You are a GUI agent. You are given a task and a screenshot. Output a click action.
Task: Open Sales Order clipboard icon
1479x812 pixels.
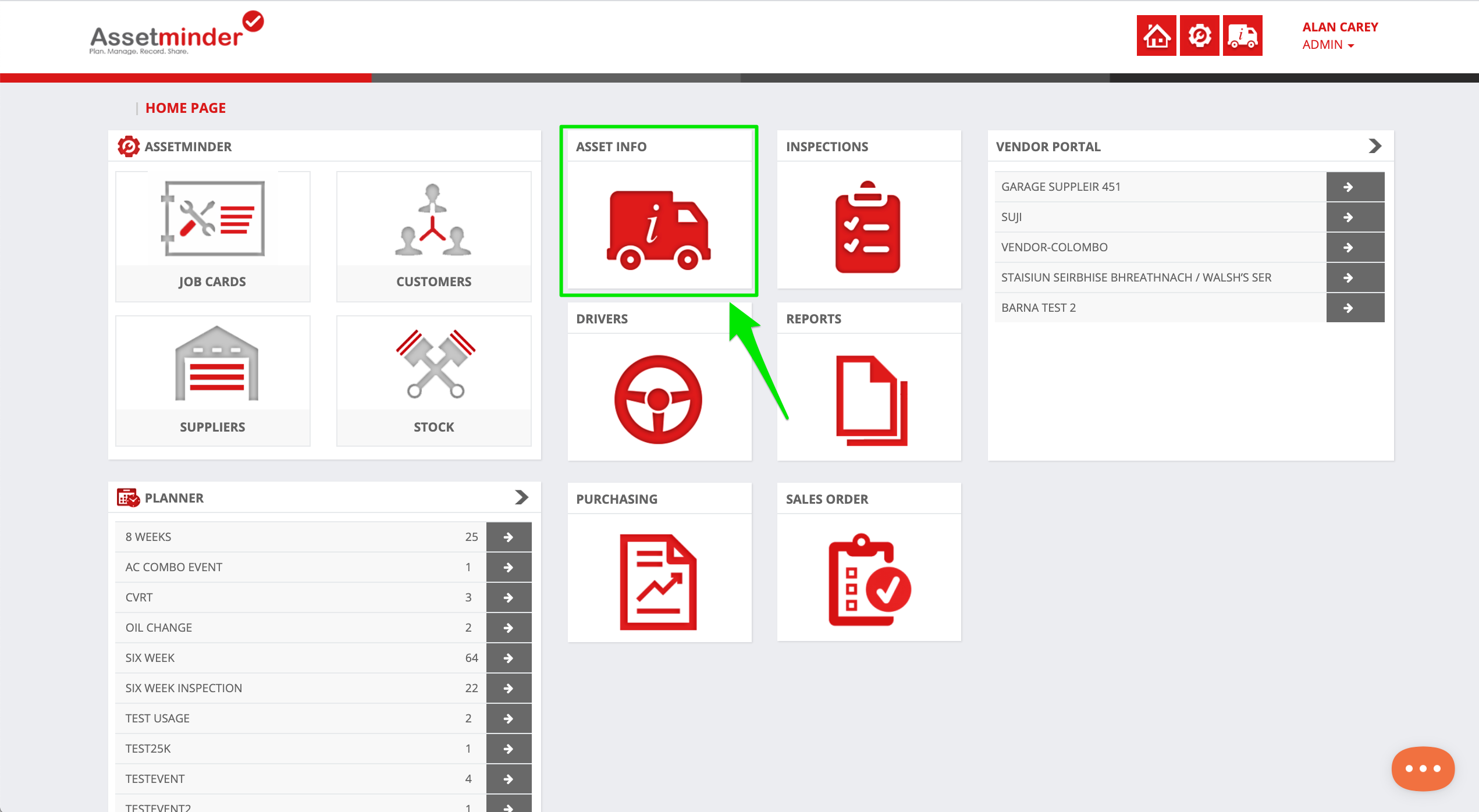click(870, 580)
